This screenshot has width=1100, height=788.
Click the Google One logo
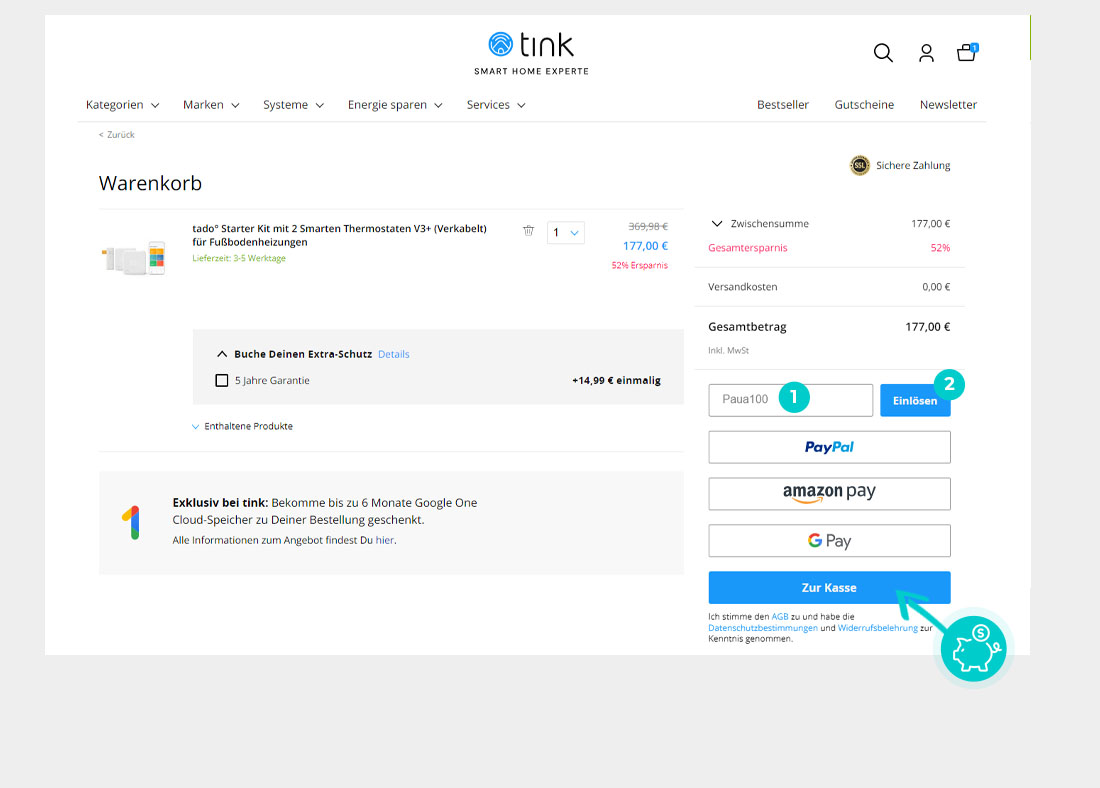pos(131,522)
